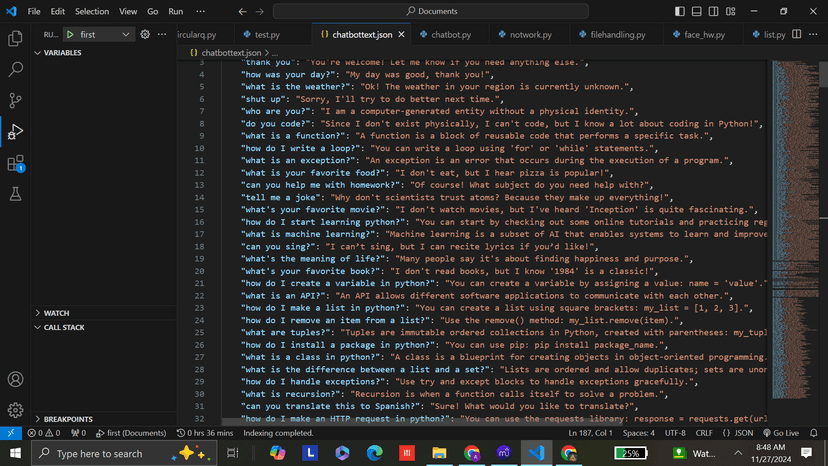Open the Source Control view
The width and height of the screenshot is (828, 466).
coord(15,101)
